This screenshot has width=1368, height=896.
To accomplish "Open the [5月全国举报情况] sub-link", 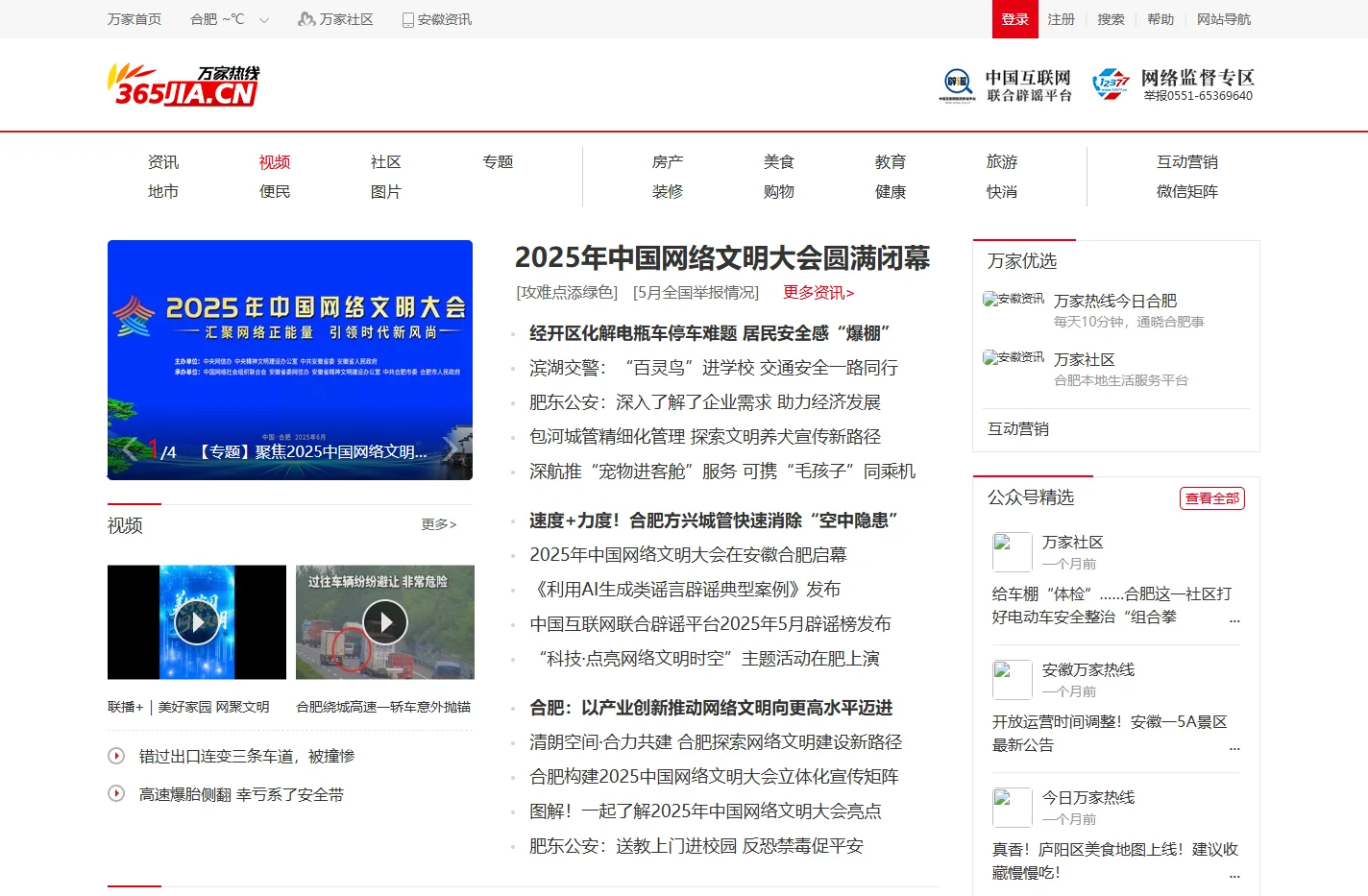I will (x=696, y=293).
